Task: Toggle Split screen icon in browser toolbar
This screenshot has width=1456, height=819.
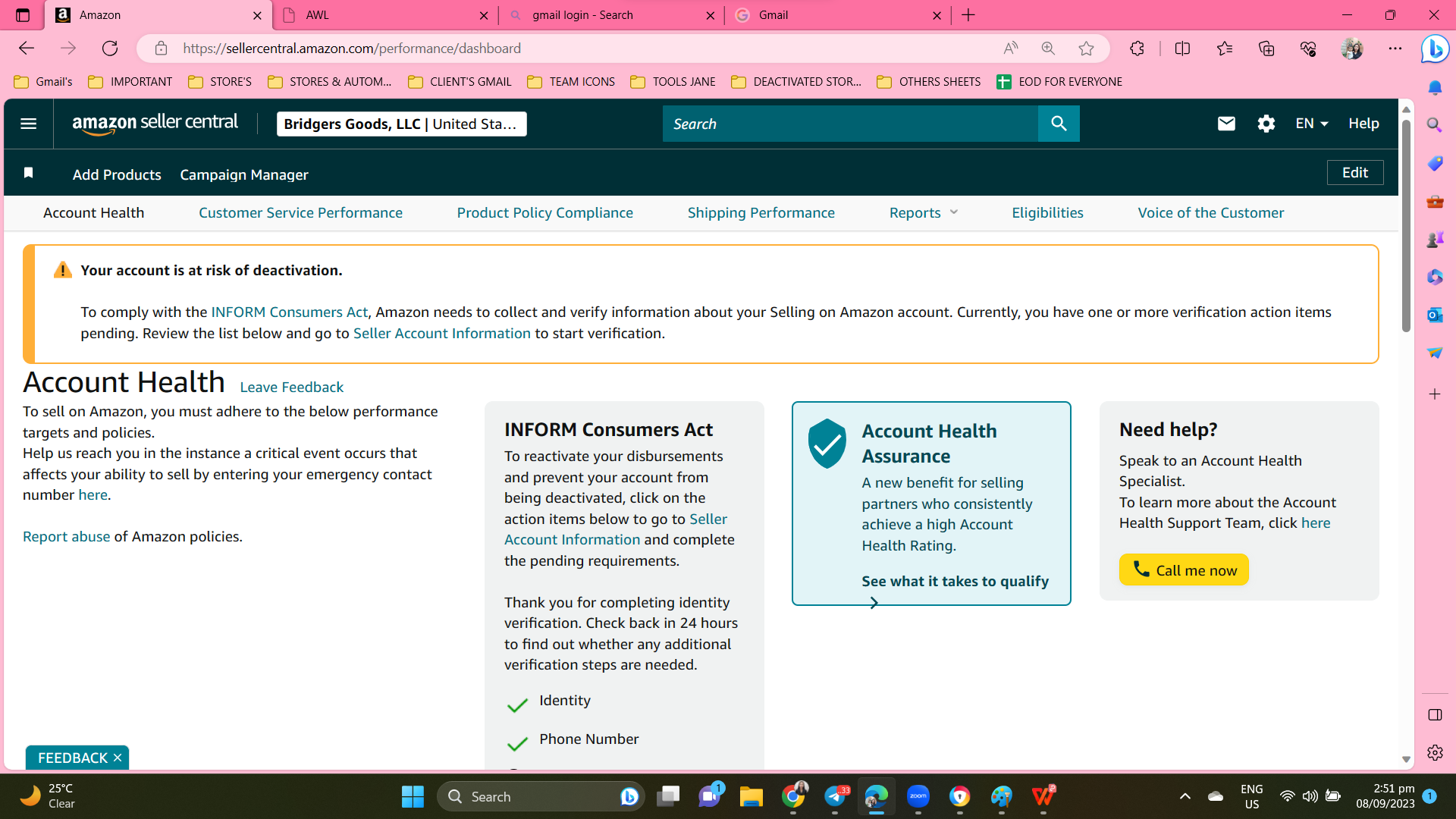Action: pyautogui.click(x=1182, y=49)
